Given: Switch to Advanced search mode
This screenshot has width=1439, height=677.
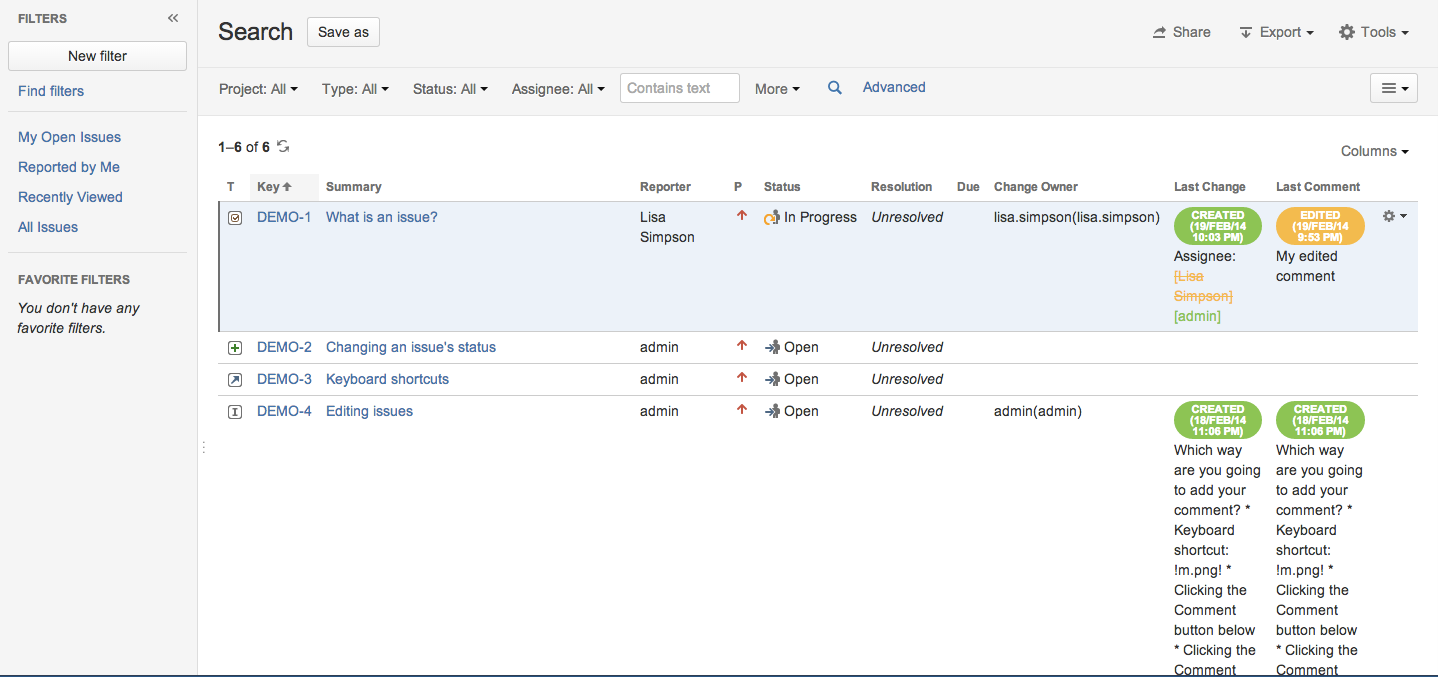Looking at the screenshot, I should click(894, 87).
